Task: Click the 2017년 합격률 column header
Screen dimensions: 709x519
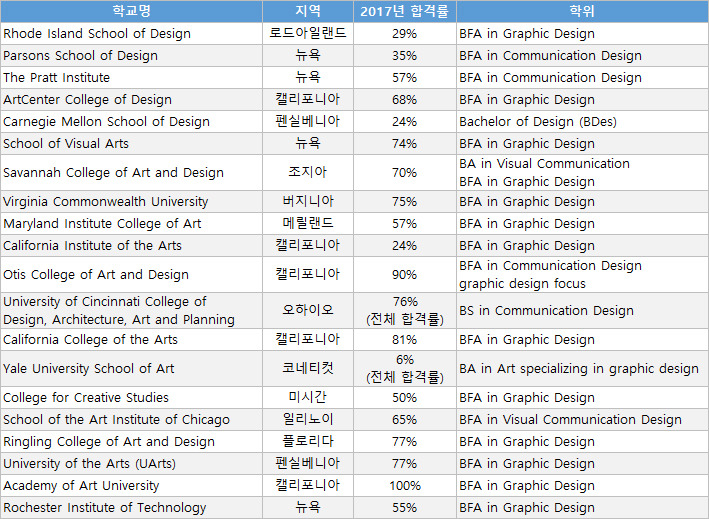Action: coord(405,11)
